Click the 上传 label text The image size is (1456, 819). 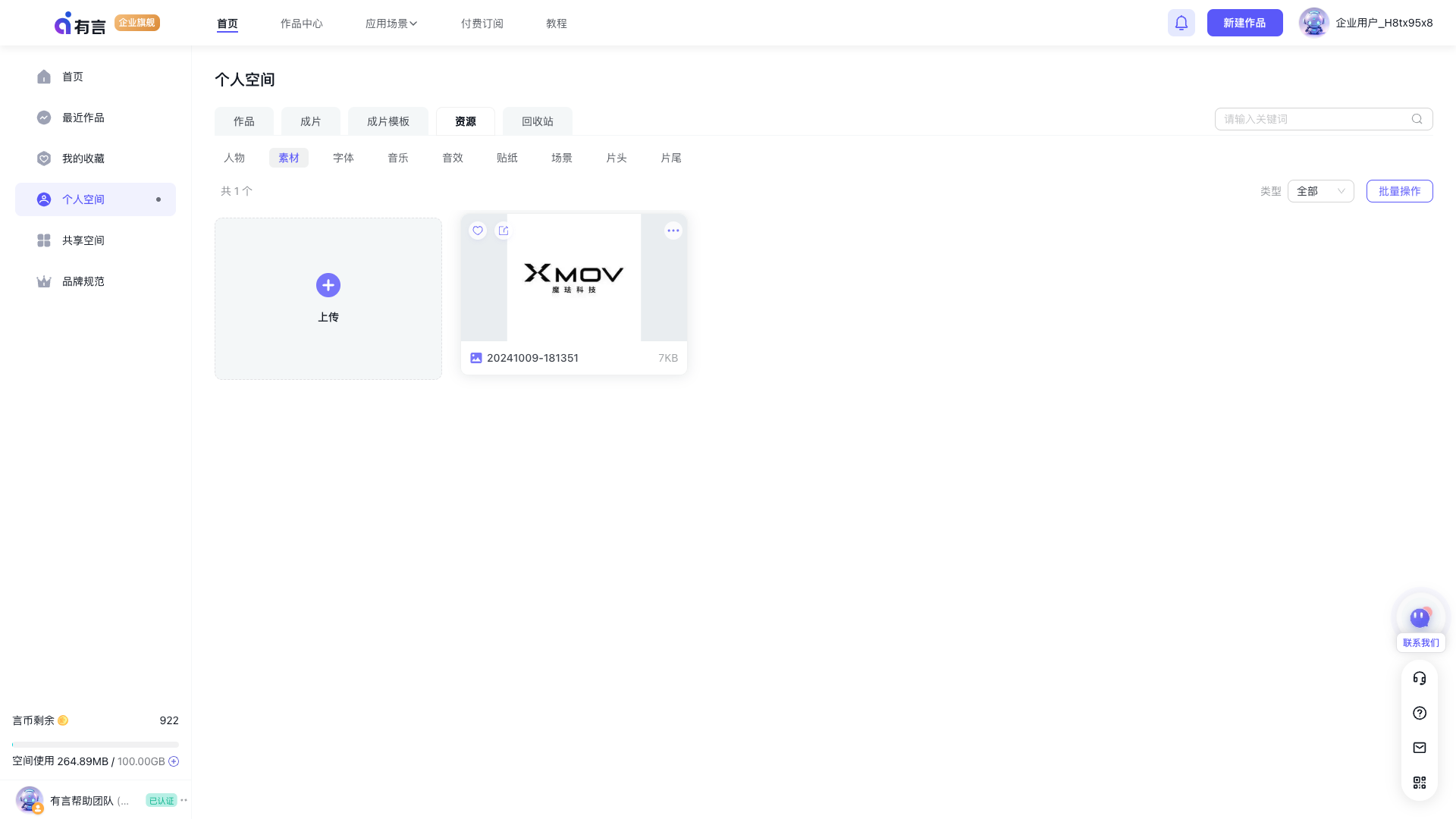coord(328,317)
